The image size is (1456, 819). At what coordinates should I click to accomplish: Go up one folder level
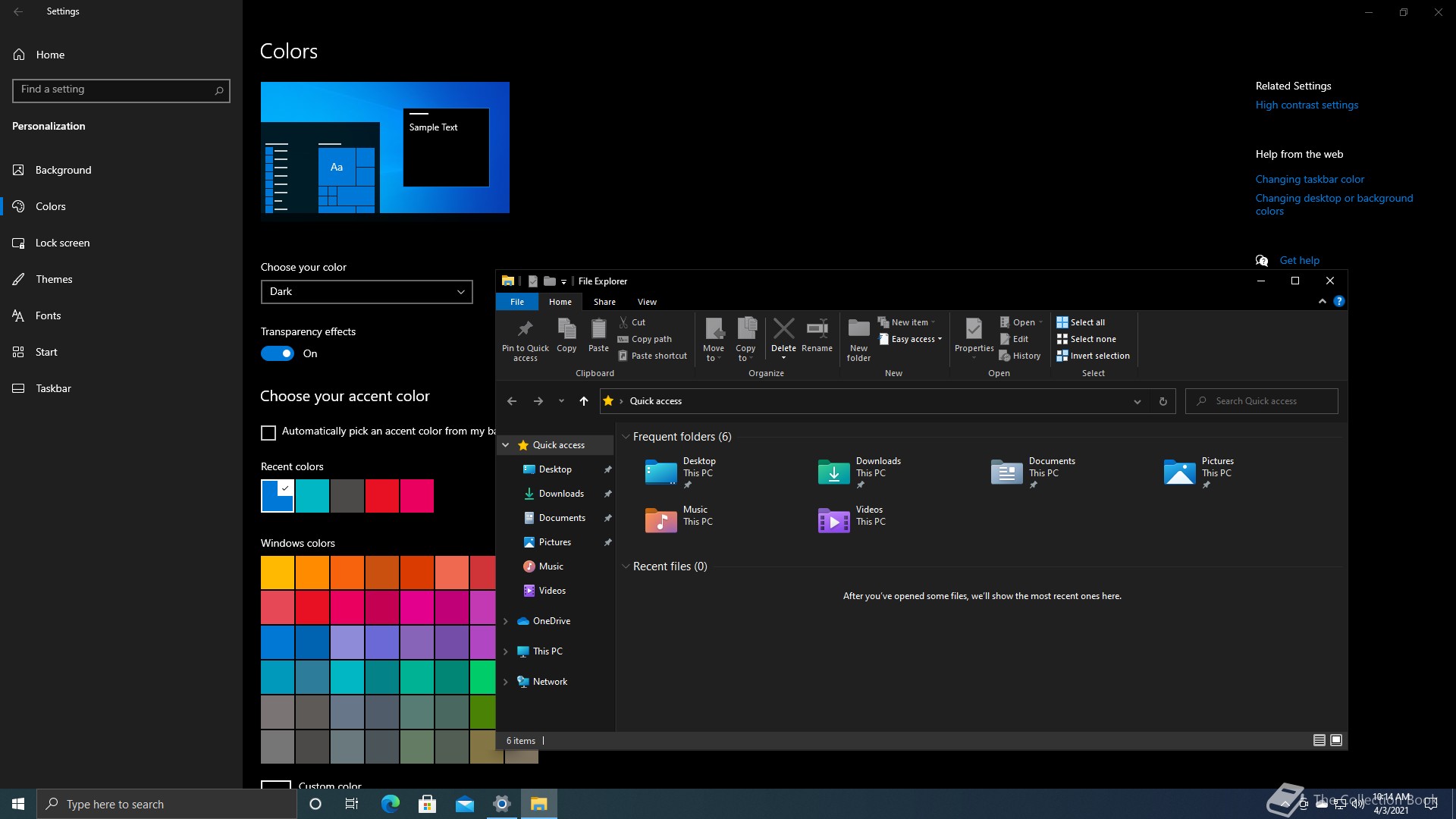pos(583,401)
